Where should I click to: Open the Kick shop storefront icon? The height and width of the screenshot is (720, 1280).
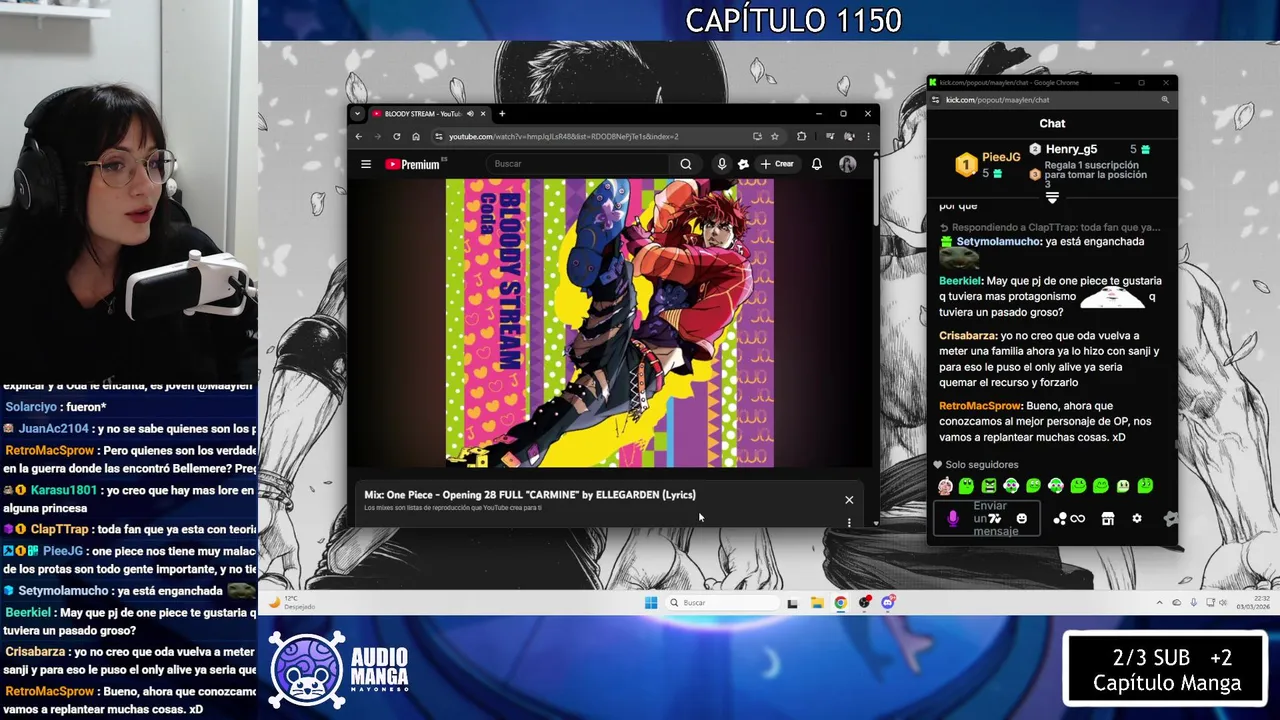point(1108,518)
